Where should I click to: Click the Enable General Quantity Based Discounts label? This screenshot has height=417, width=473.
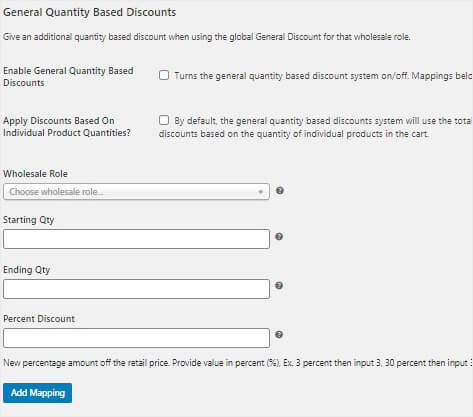tap(68, 77)
